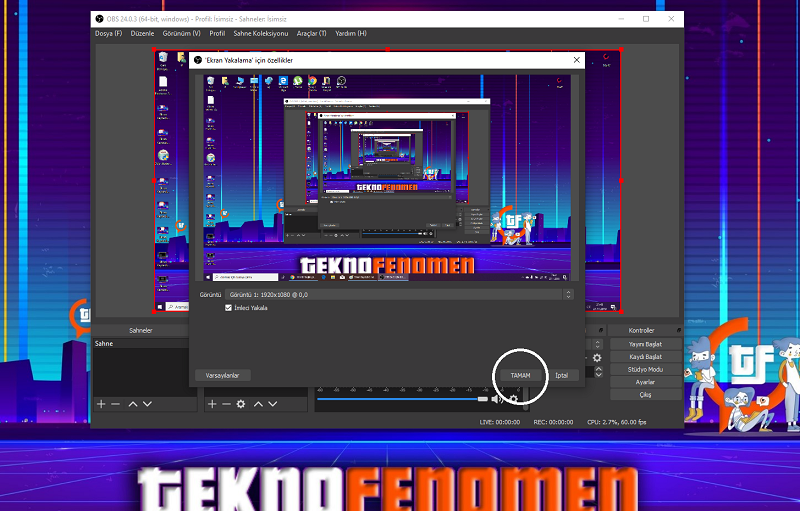Remove the source with the minus icon

(226, 404)
